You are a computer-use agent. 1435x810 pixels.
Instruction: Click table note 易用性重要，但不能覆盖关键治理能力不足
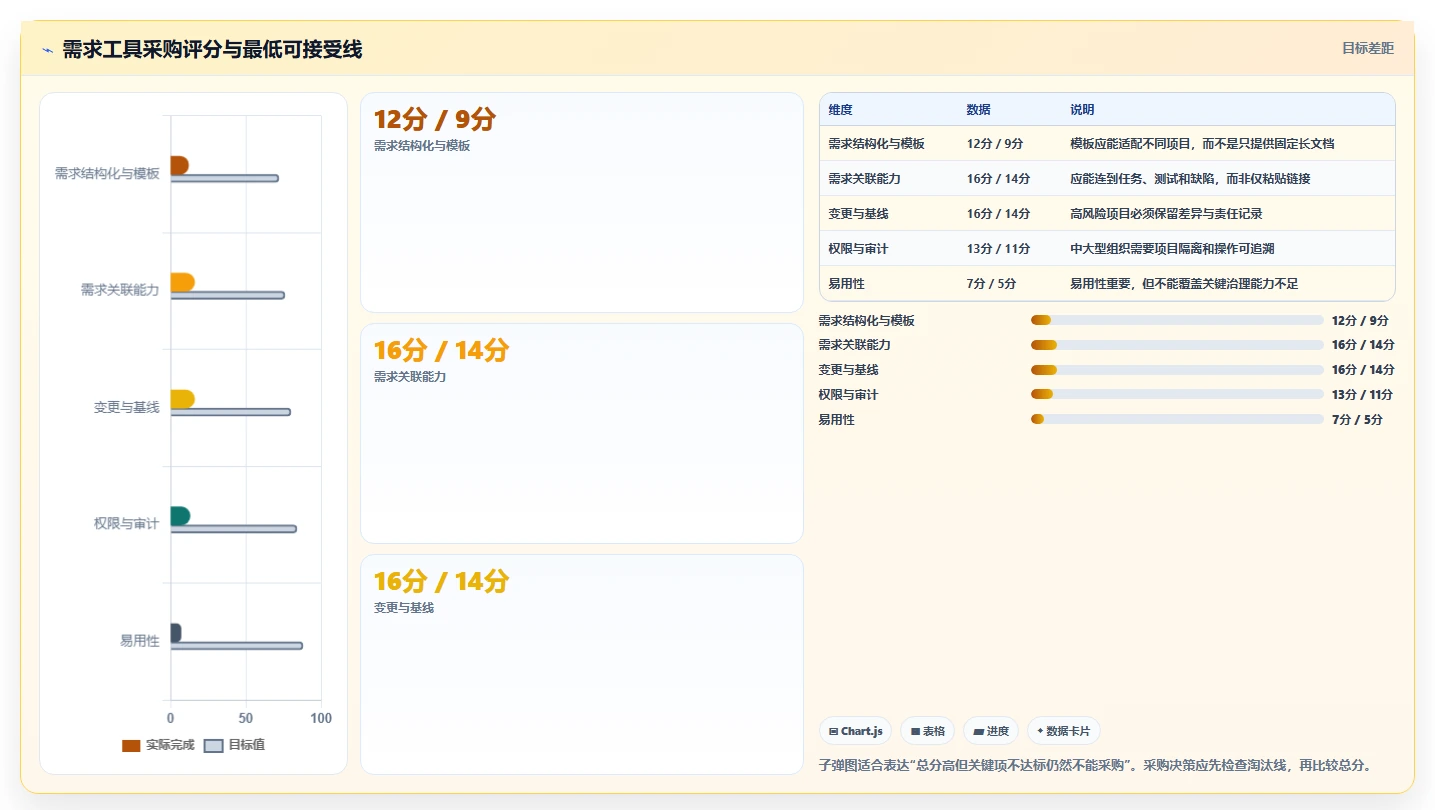[1185, 284]
